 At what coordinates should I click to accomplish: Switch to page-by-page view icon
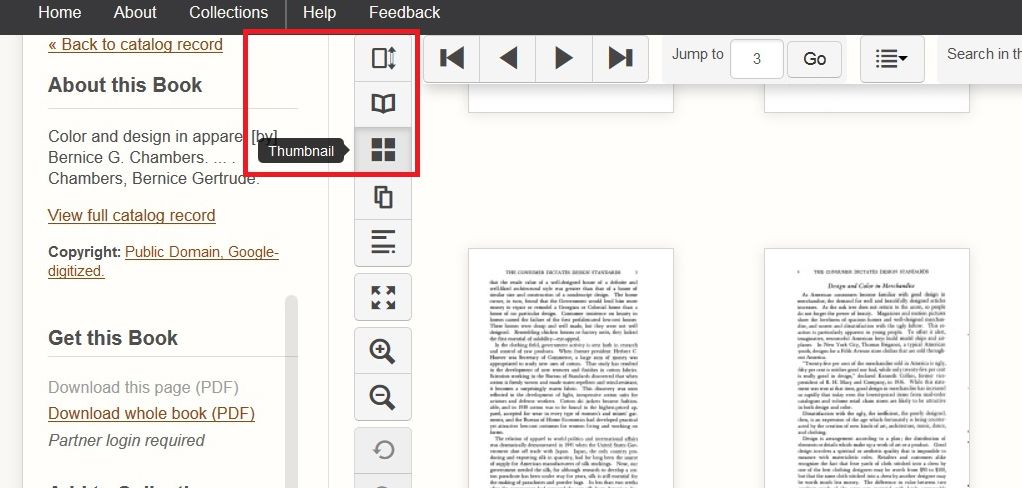[383, 196]
